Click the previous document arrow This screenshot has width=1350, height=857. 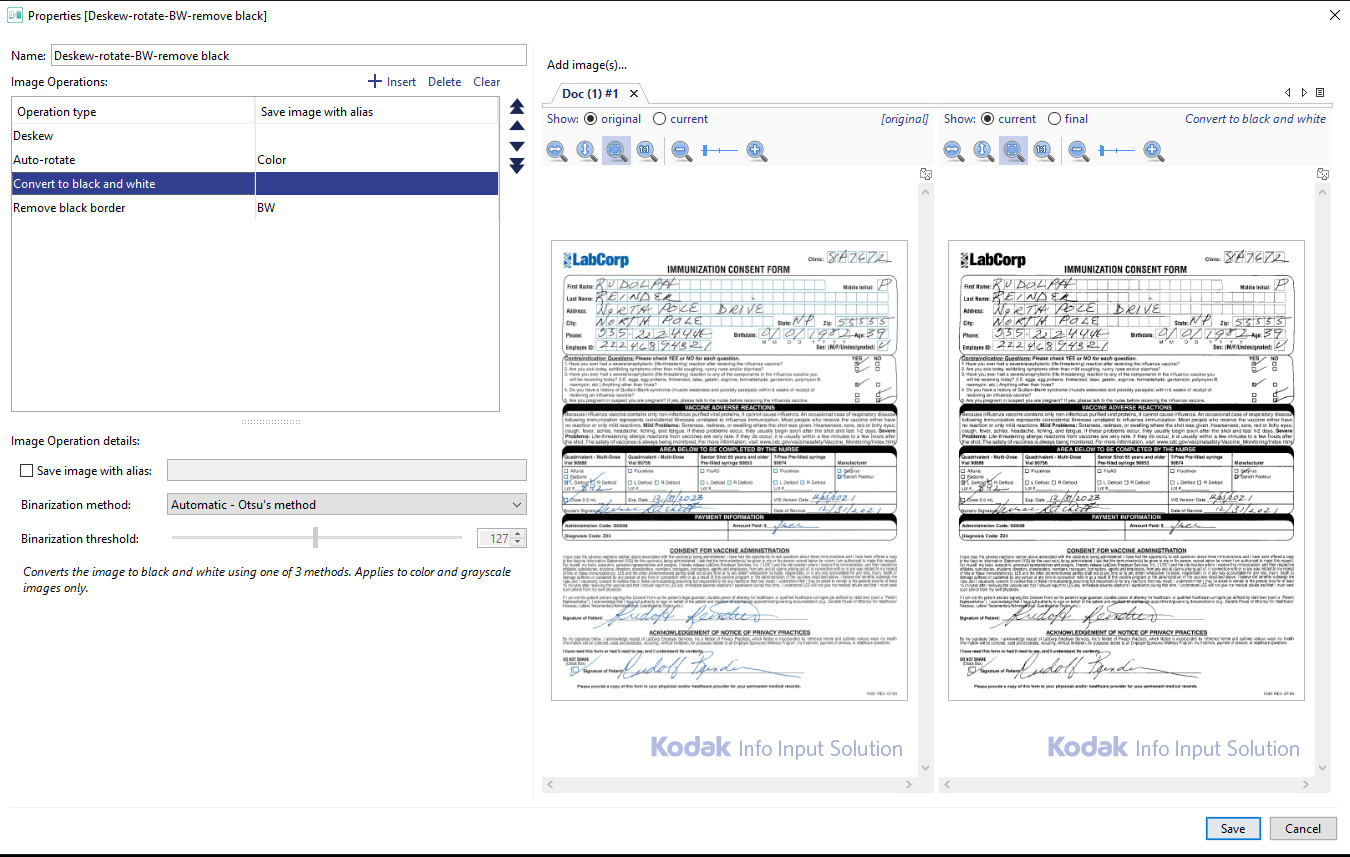(x=1288, y=92)
